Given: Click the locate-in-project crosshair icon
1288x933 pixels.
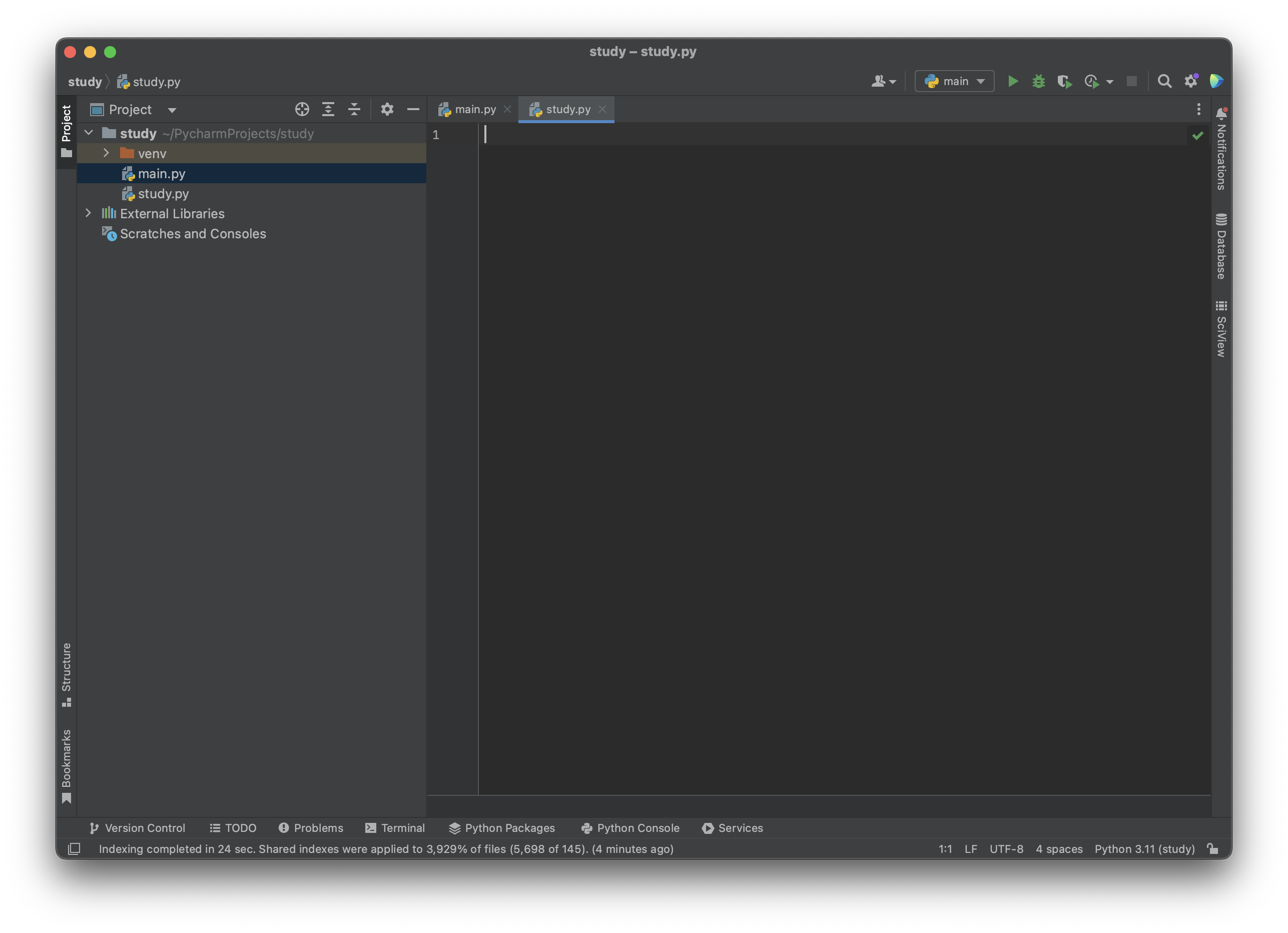Looking at the screenshot, I should click(302, 109).
